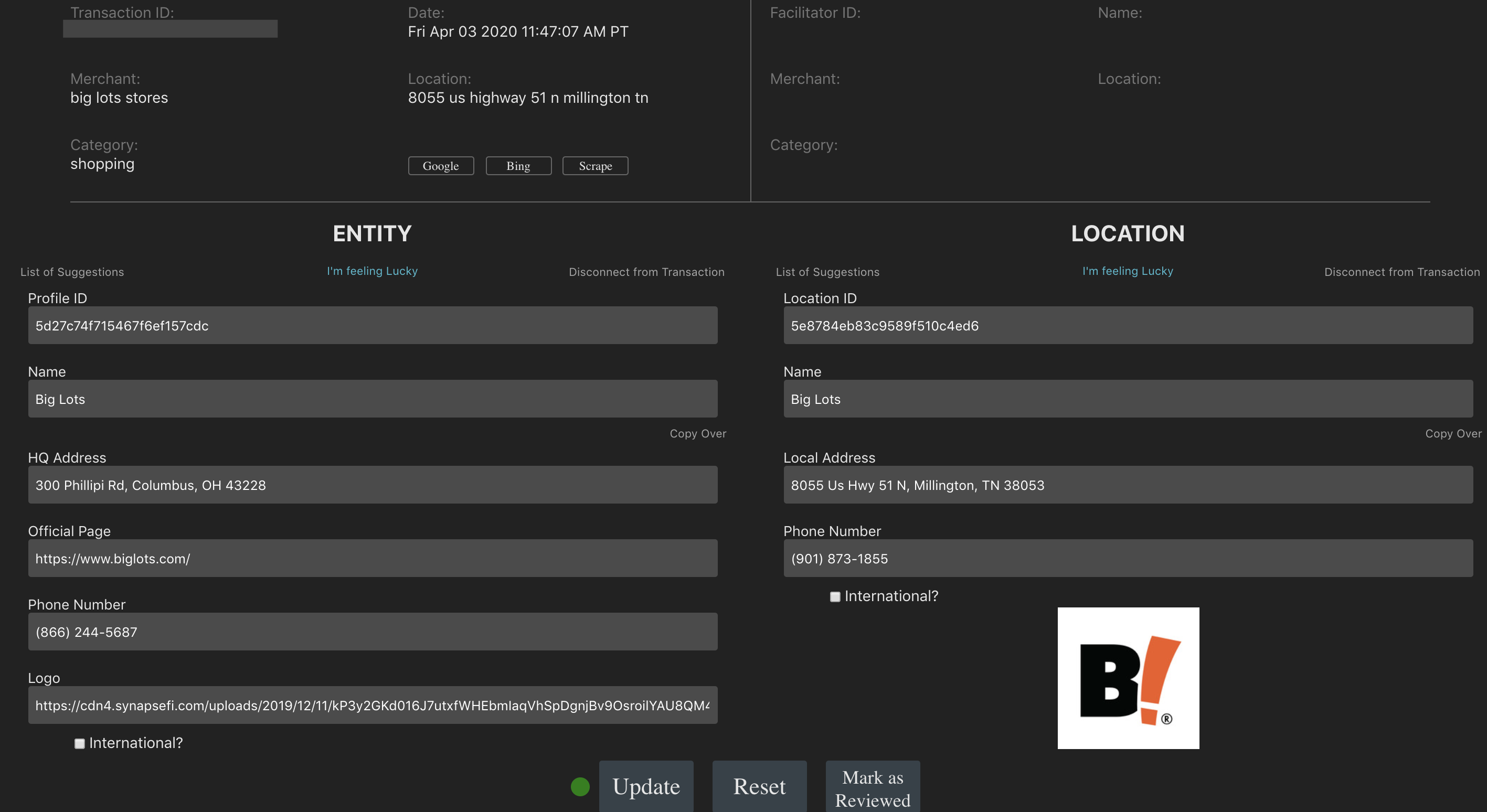Click the redacted Transaction ID value
The image size is (1487, 812).
click(x=171, y=29)
